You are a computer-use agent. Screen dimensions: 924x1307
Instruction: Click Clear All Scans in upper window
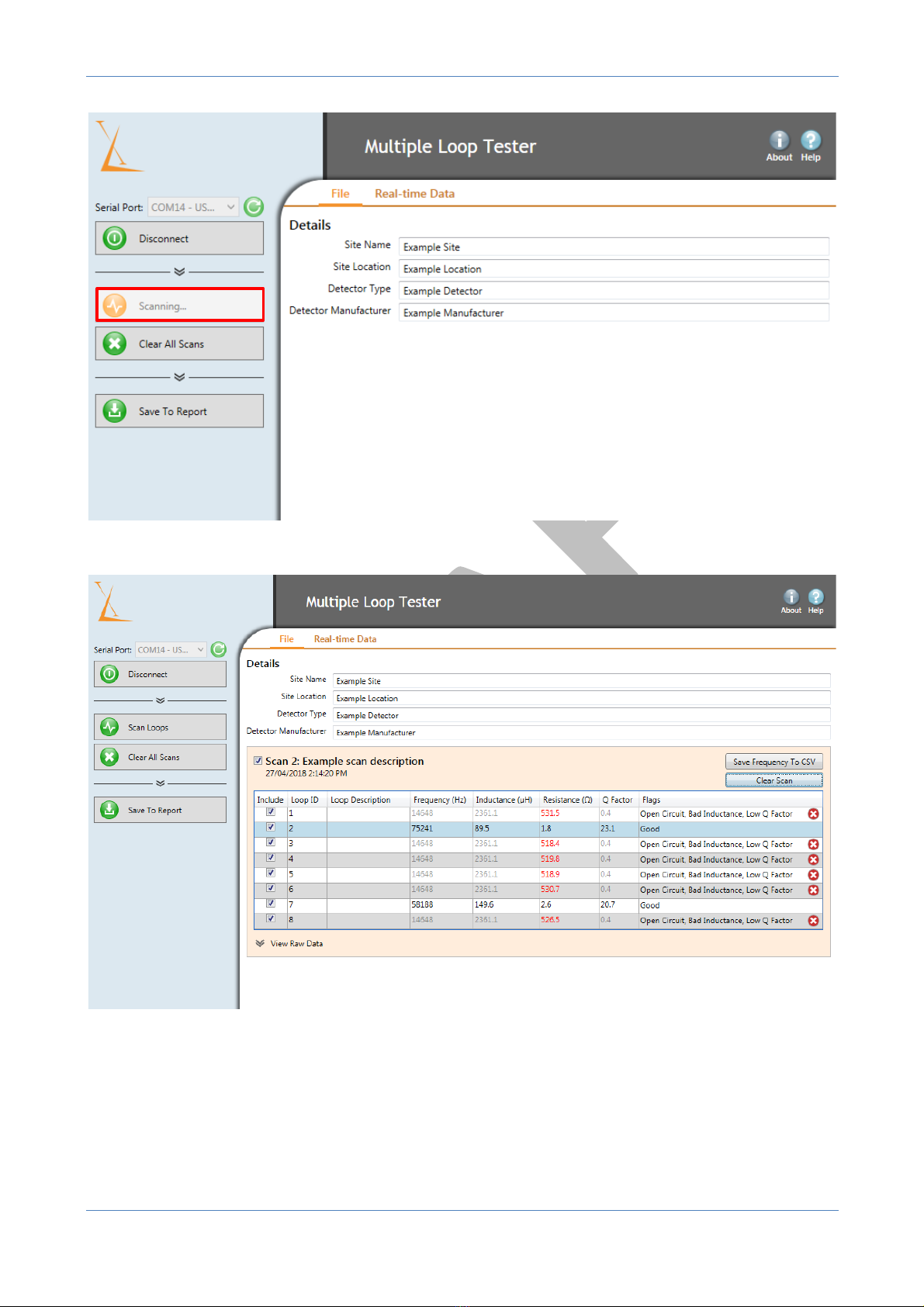click(179, 344)
